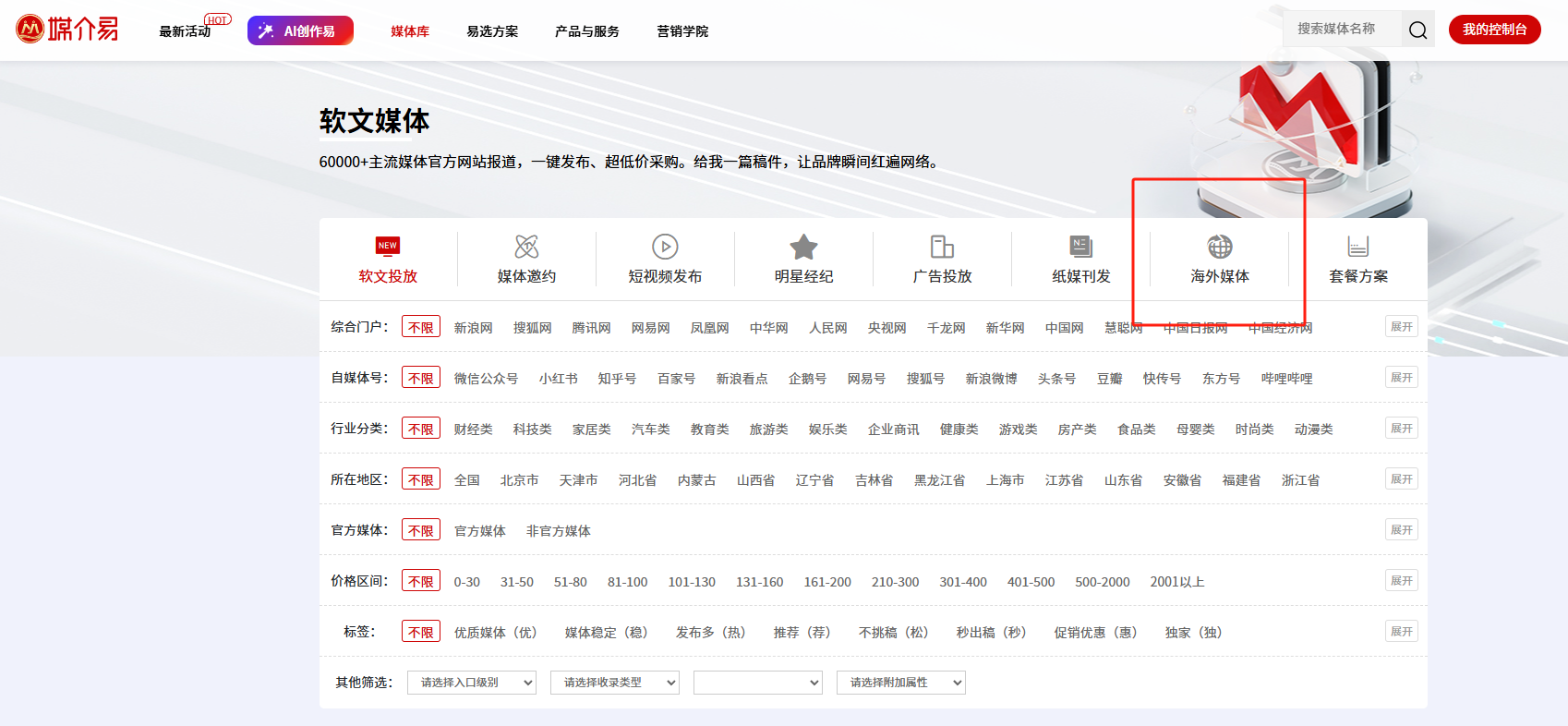This screenshot has height=726, width=1568.
Task: Go to the 营销学院 menu item
Action: 682,31
